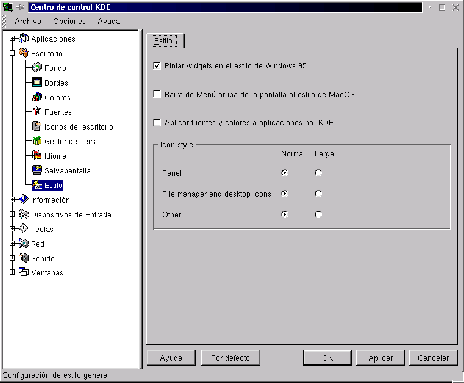The width and height of the screenshot is (464, 383).
Task: Open the theme manager icon below Iconos
Action: pyautogui.click(x=37, y=141)
